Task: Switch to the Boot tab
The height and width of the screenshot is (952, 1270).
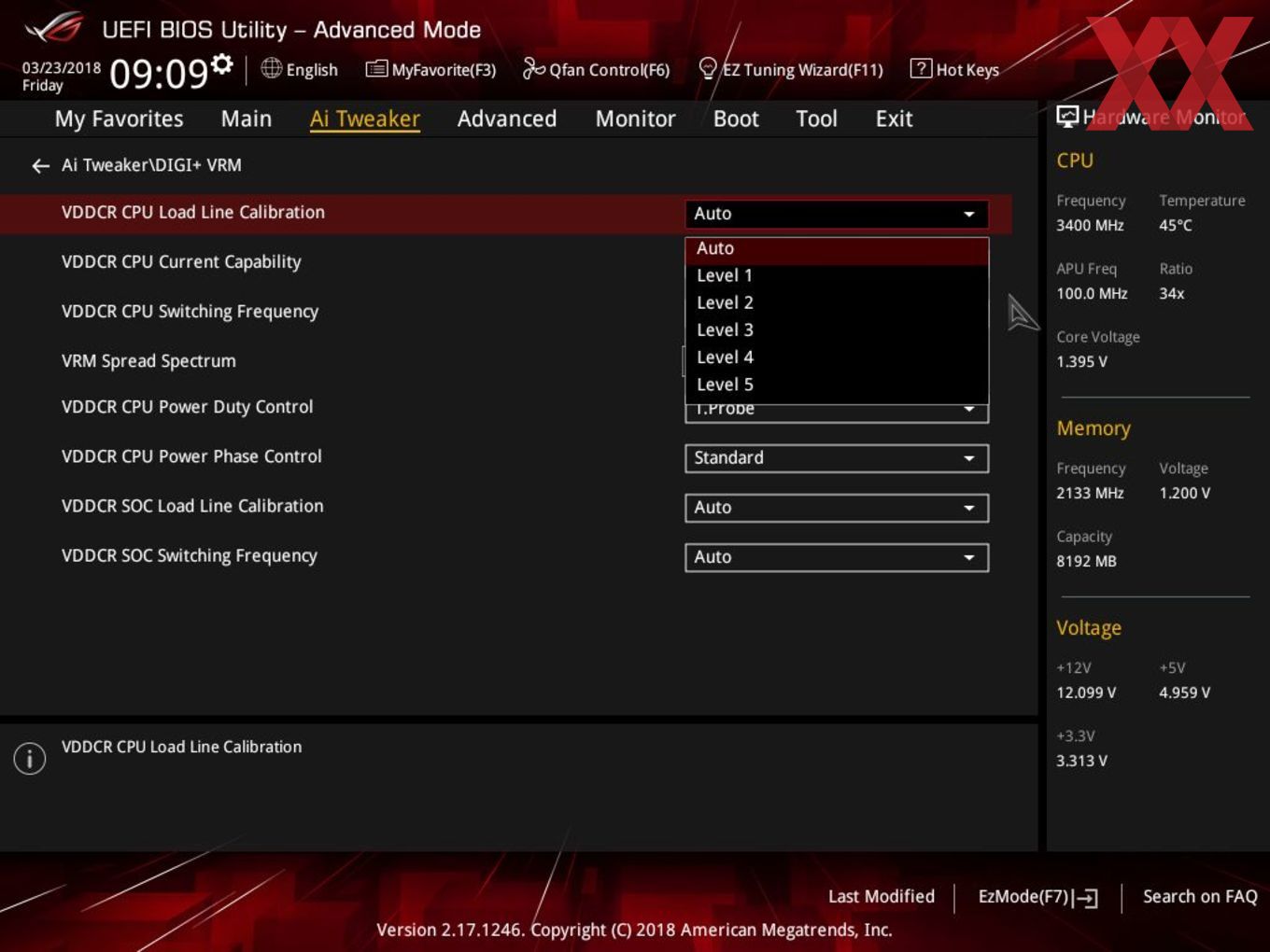Action: [736, 119]
